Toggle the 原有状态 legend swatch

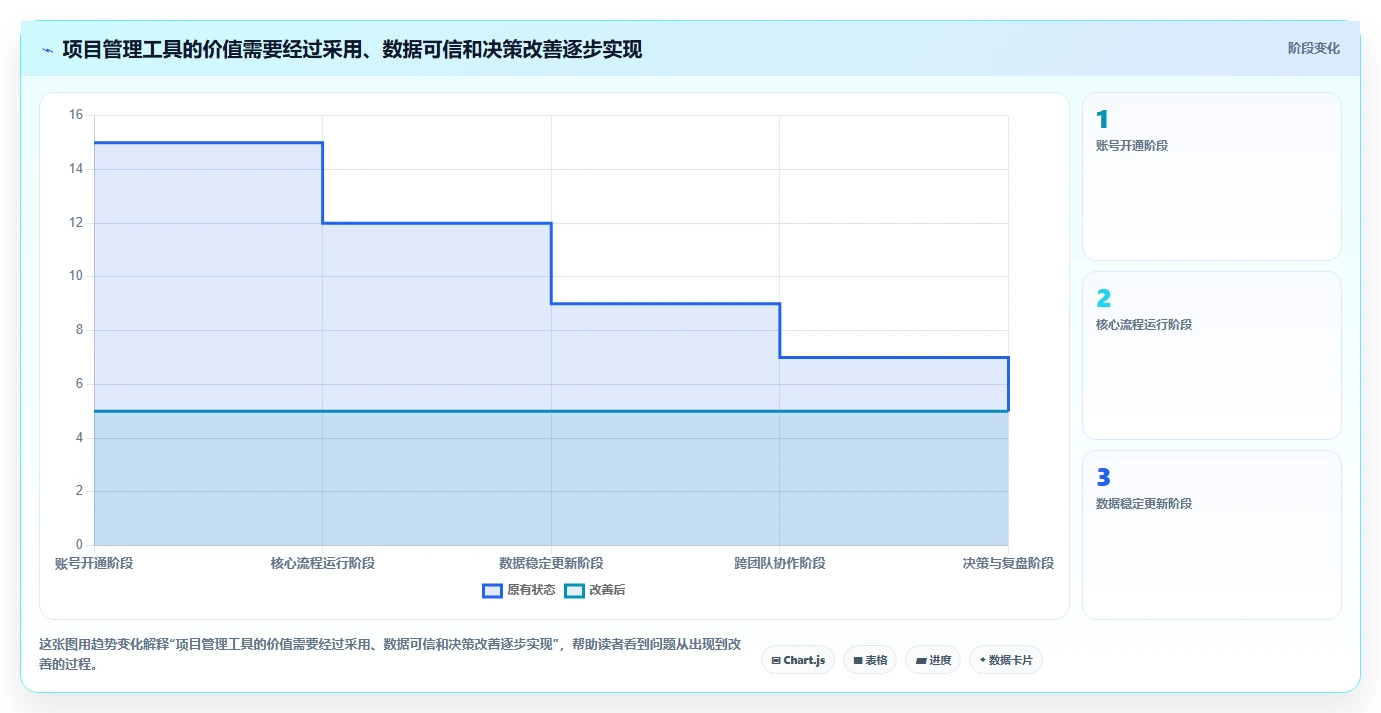coord(492,590)
